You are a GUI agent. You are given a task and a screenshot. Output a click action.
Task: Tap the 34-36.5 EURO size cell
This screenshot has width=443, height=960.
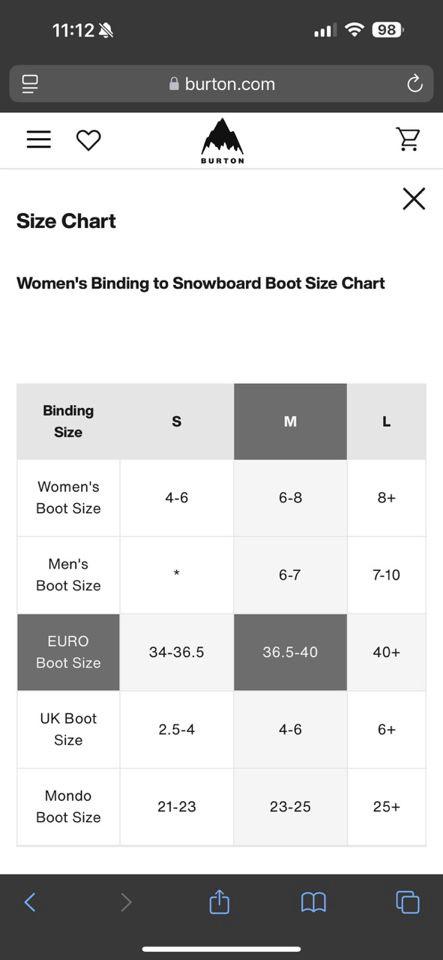(x=177, y=652)
